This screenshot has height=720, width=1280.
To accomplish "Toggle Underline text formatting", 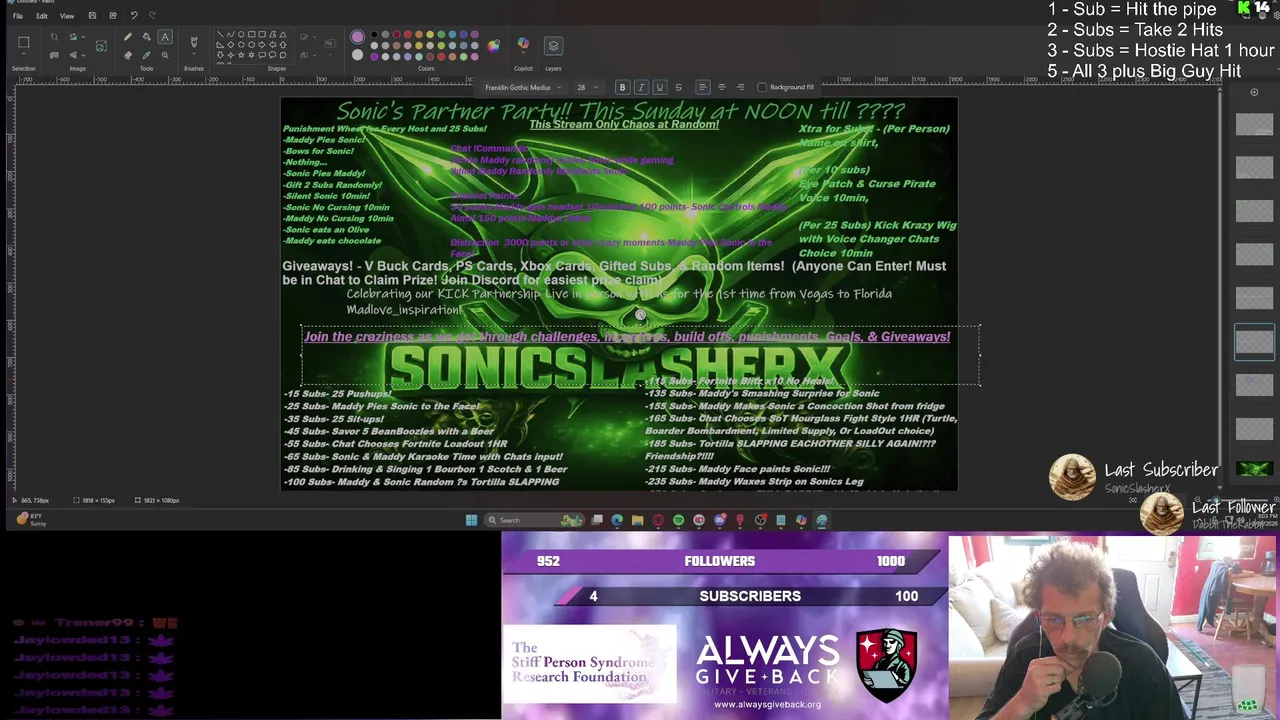I will [659, 87].
